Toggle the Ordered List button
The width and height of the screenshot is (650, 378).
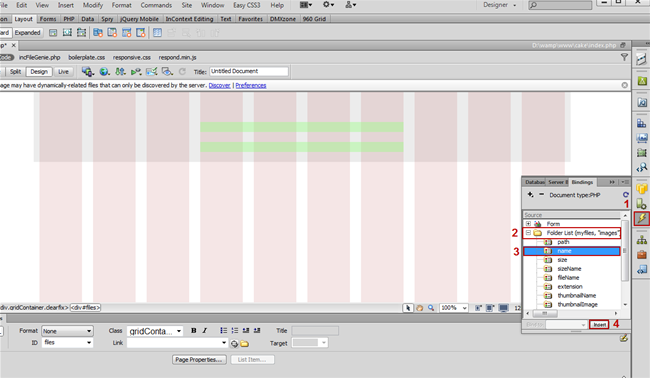point(235,330)
